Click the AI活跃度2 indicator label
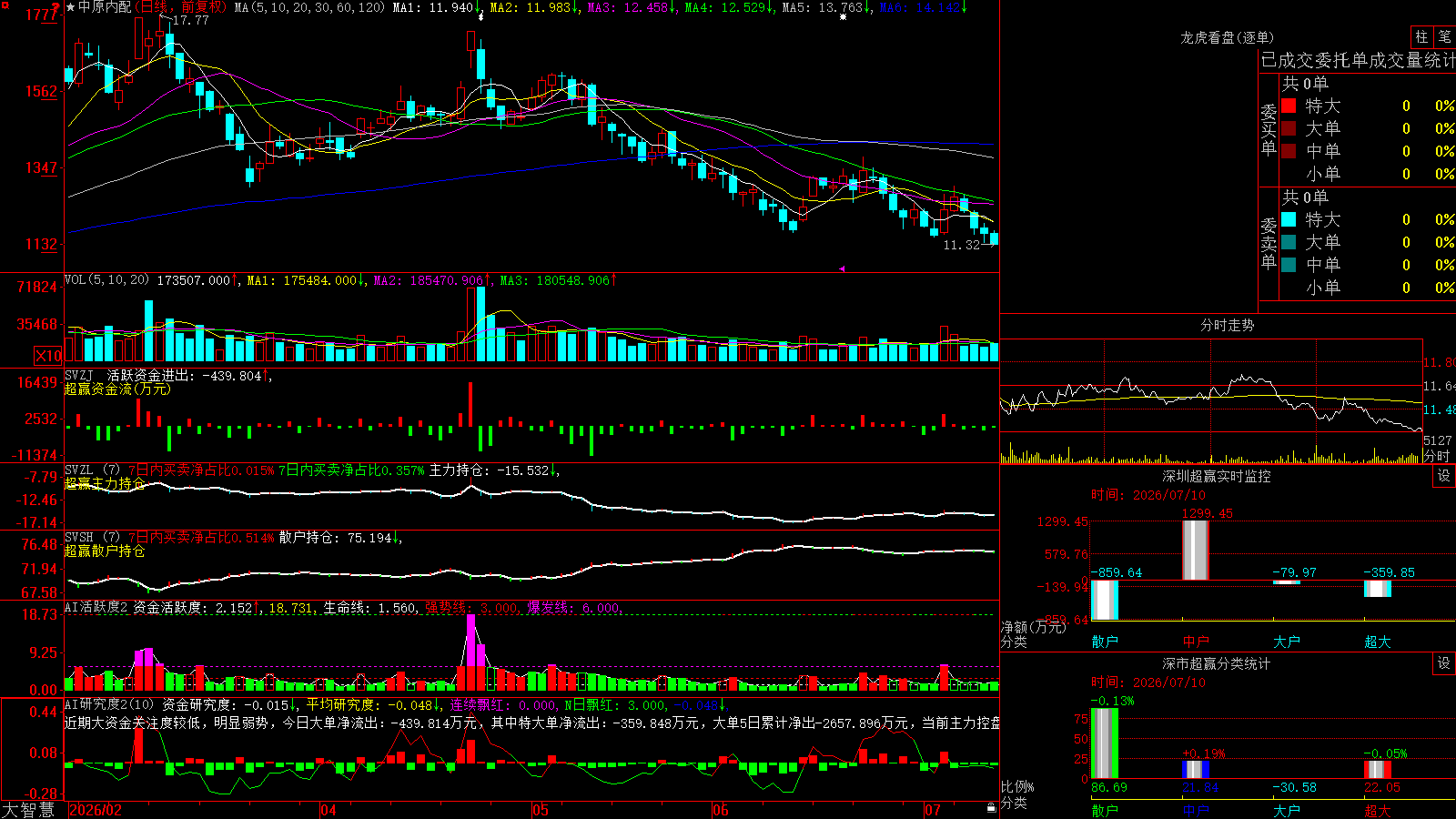1456x819 pixels. (x=96, y=607)
